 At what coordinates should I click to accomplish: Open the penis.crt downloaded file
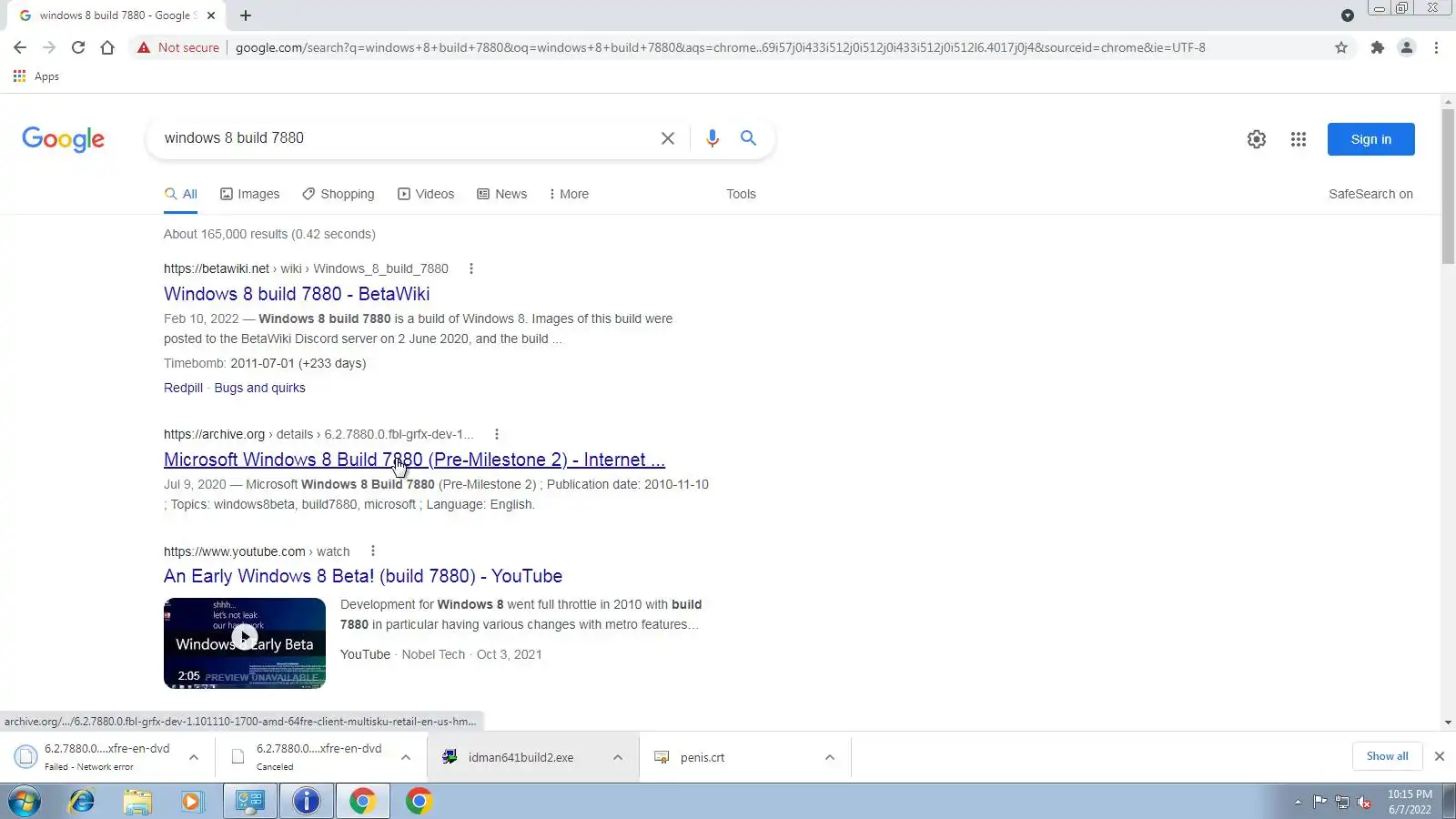pos(703,757)
